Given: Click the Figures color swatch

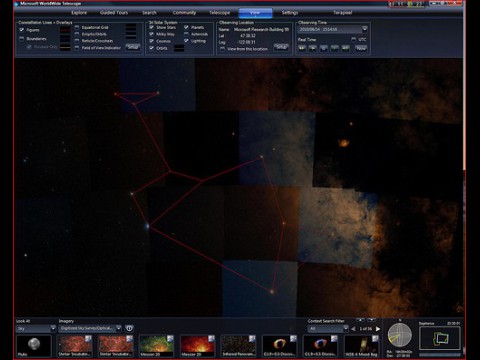Looking at the screenshot, I should [65, 30].
